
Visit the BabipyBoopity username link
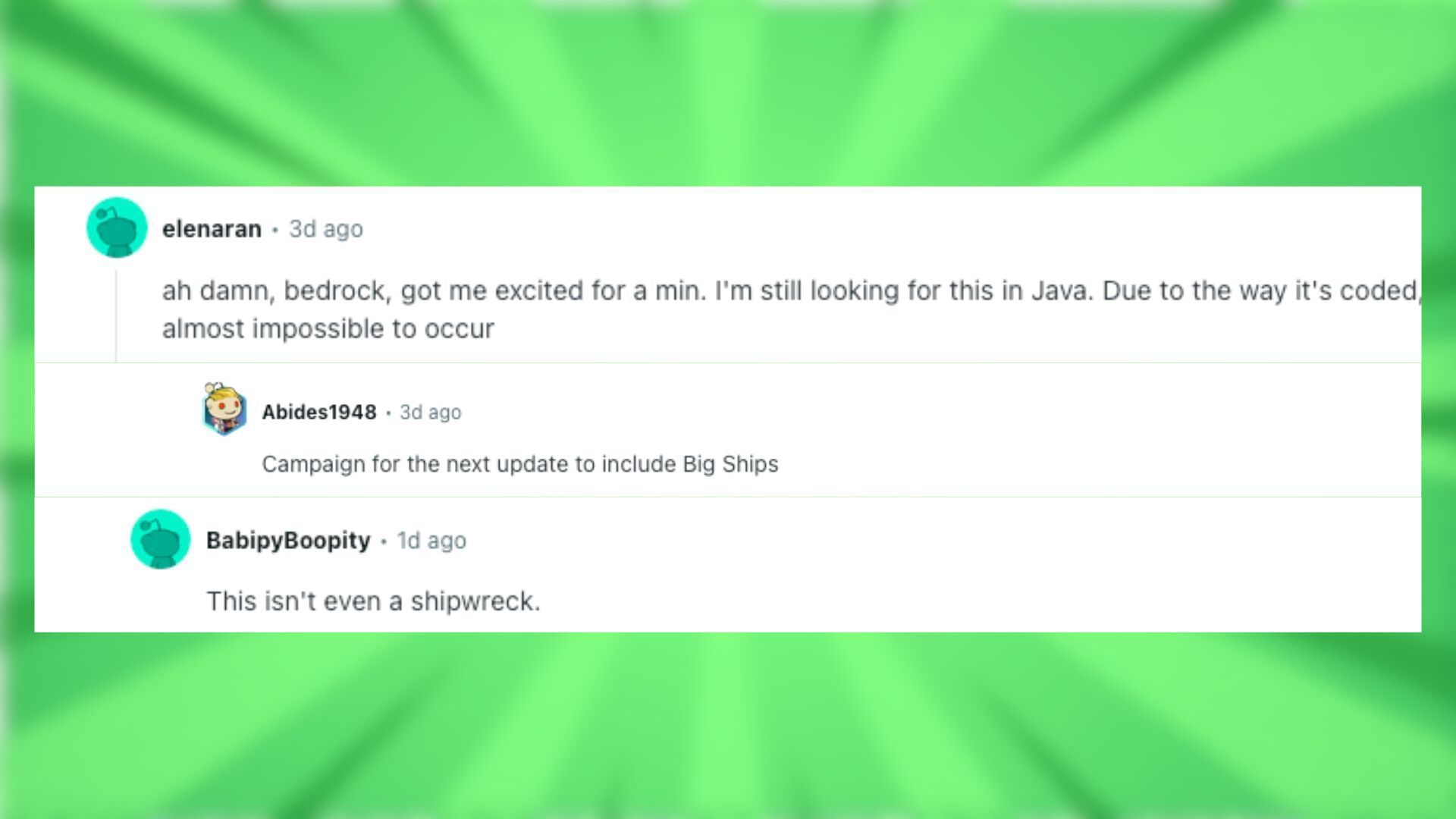(x=288, y=541)
